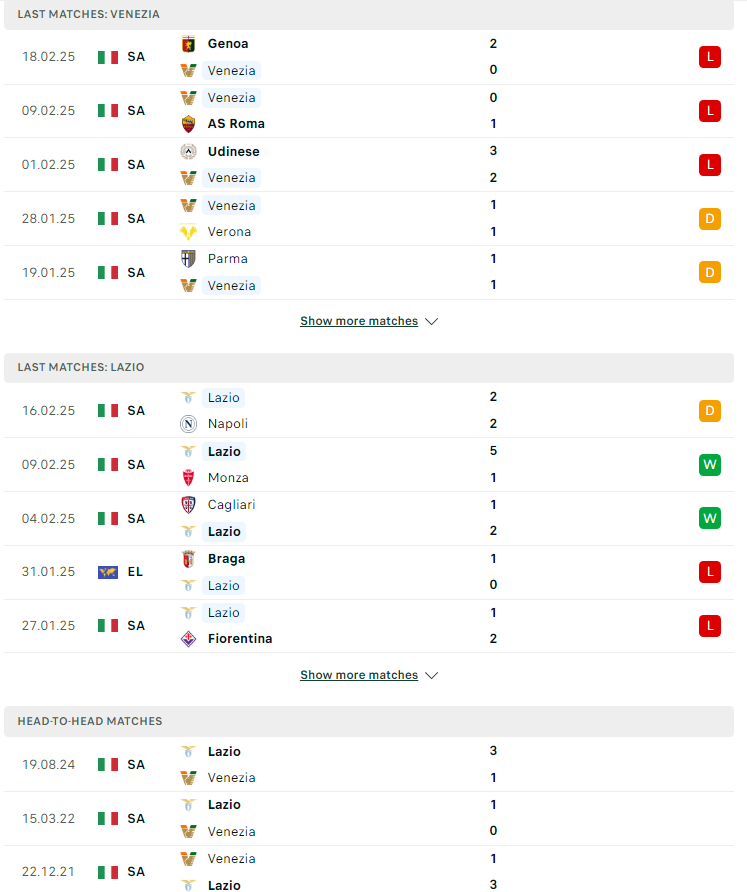
Task: Click the Cagliari club crest
Action: click(188, 505)
